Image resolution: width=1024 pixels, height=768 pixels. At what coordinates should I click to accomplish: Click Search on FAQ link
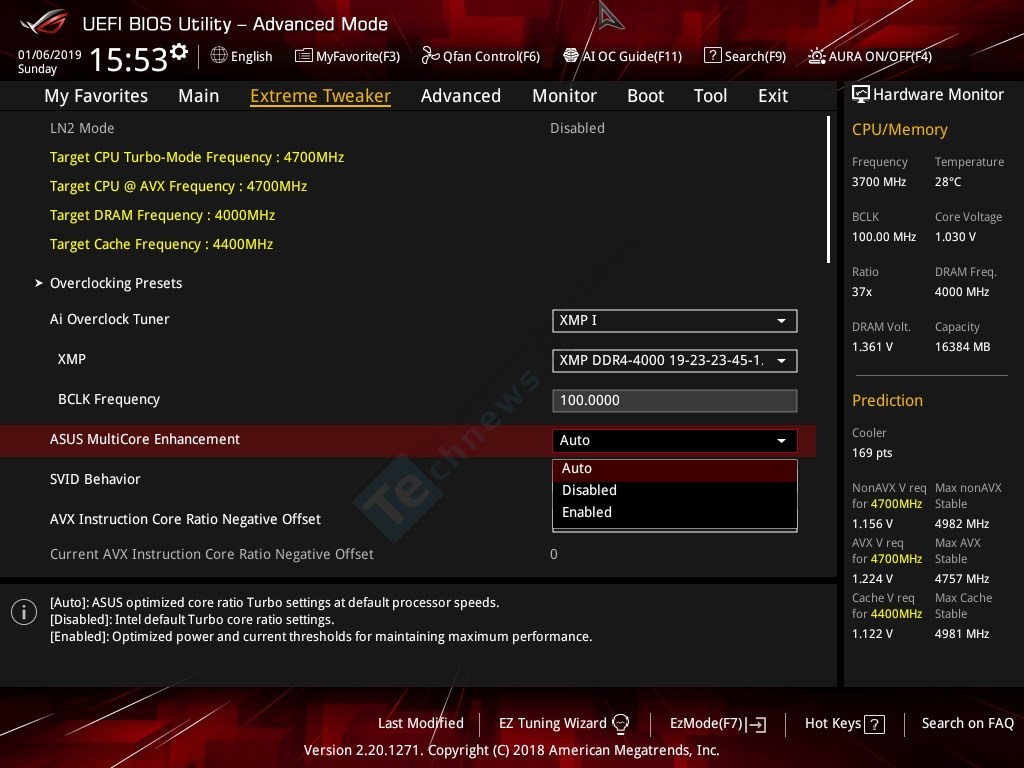967,724
